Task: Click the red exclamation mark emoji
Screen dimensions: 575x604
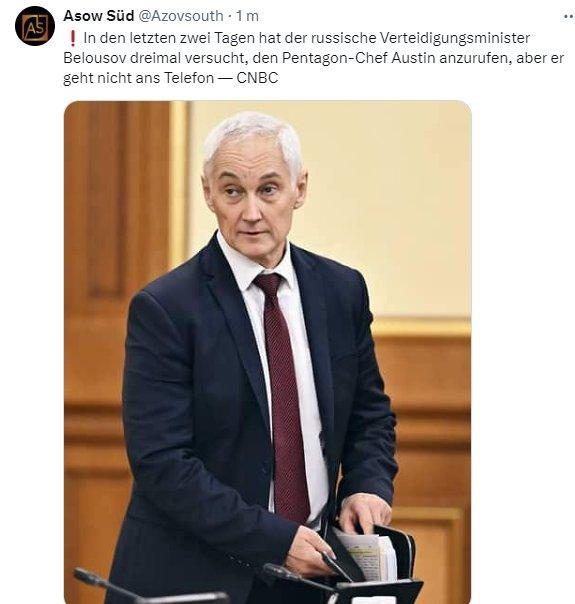Action: pyautogui.click(x=72, y=38)
